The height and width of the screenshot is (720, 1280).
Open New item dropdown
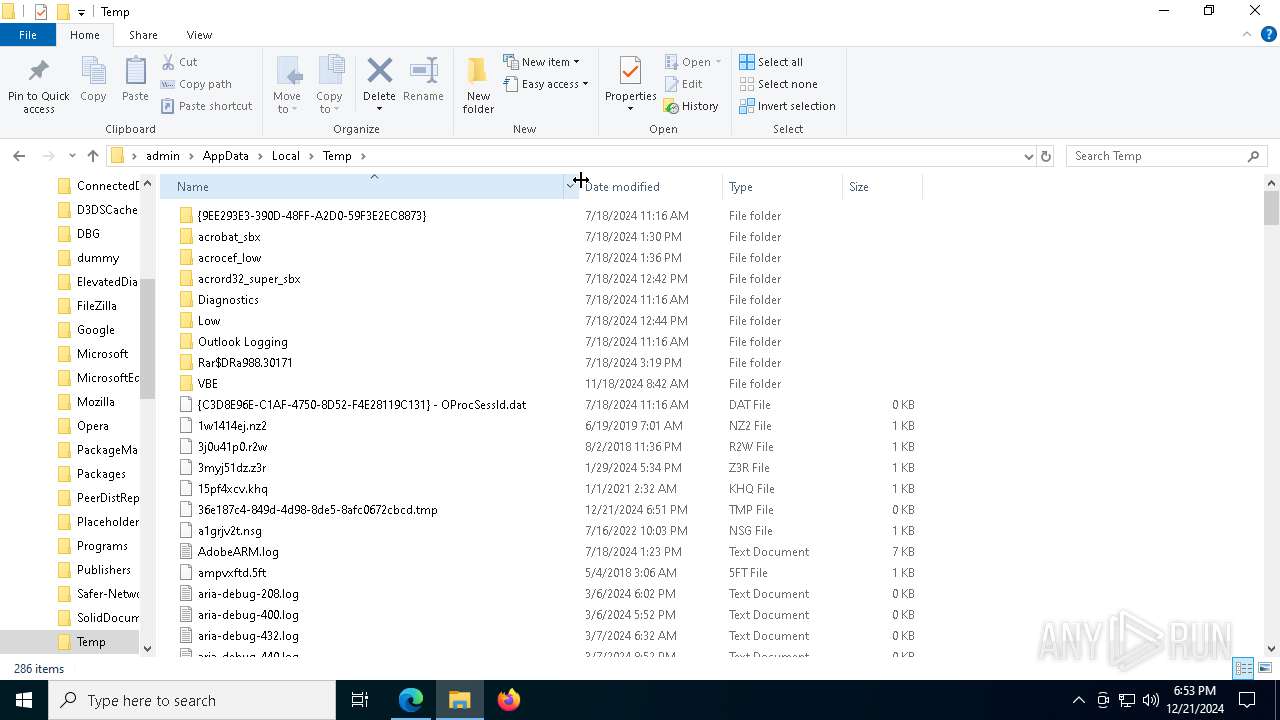pyautogui.click(x=541, y=62)
